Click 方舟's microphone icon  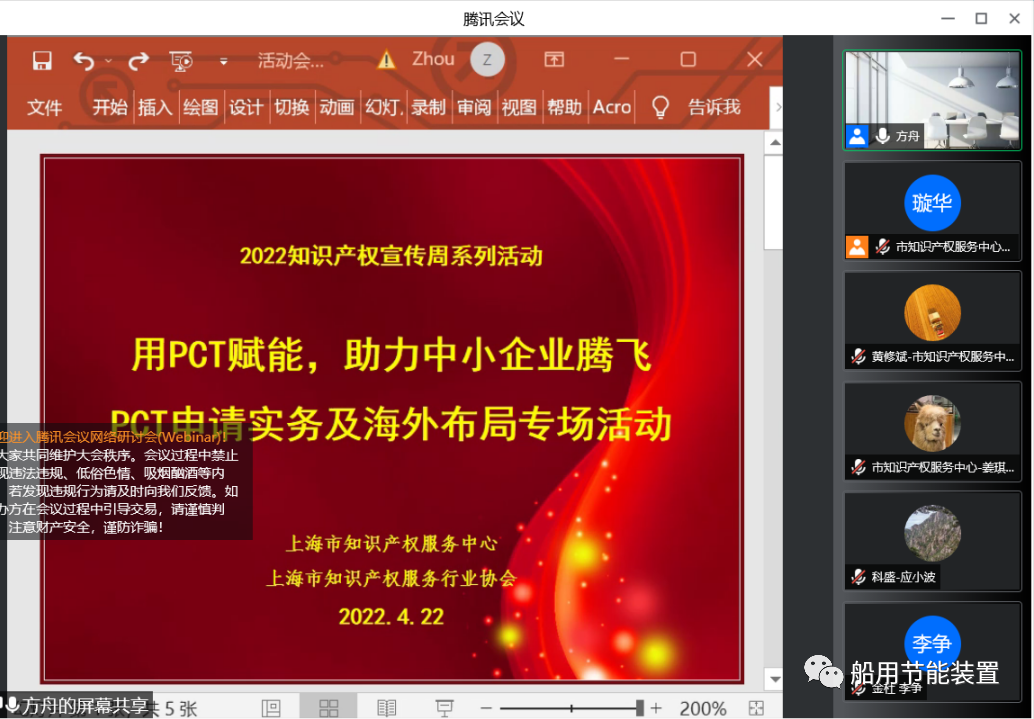coord(882,136)
